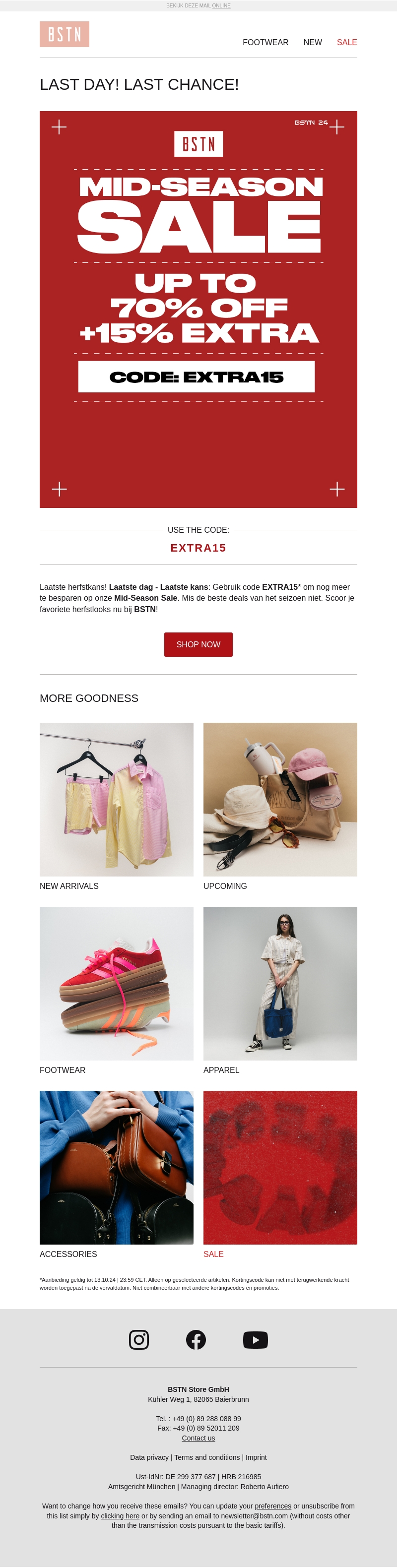
Task: Open the Footwear sneakers thumbnail
Action: [116, 984]
